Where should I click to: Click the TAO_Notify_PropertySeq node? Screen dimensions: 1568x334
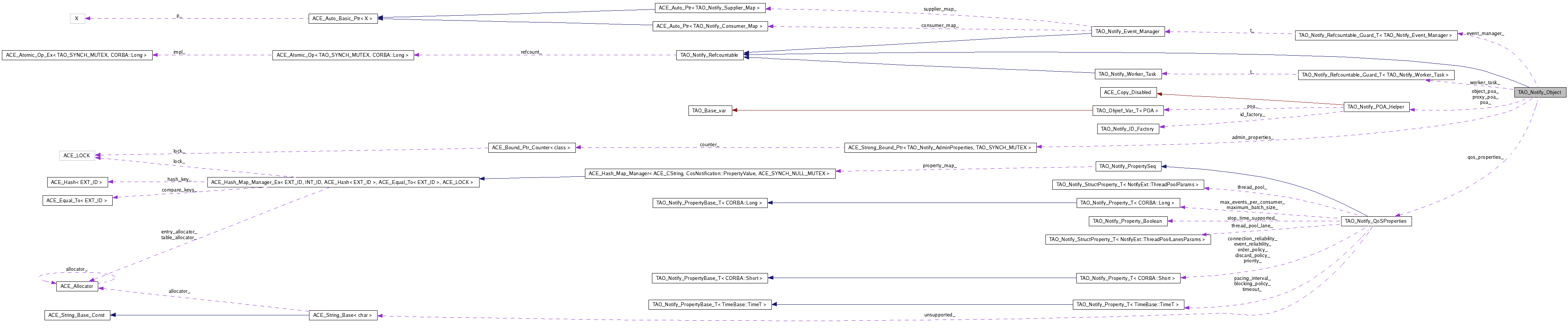1128,166
